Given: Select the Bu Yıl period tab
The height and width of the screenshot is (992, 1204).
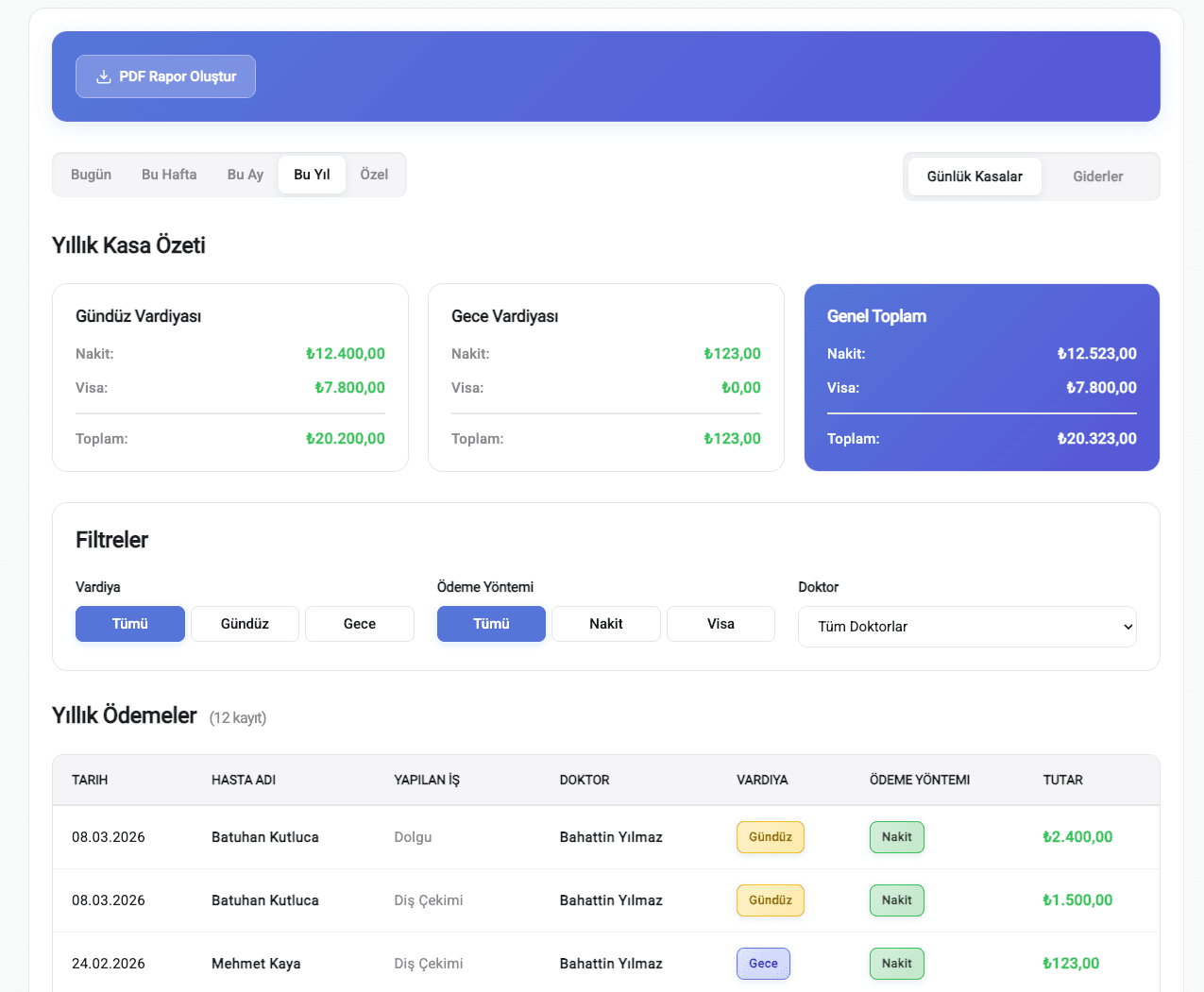Looking at the screenshot, I should tap(312, 175).
